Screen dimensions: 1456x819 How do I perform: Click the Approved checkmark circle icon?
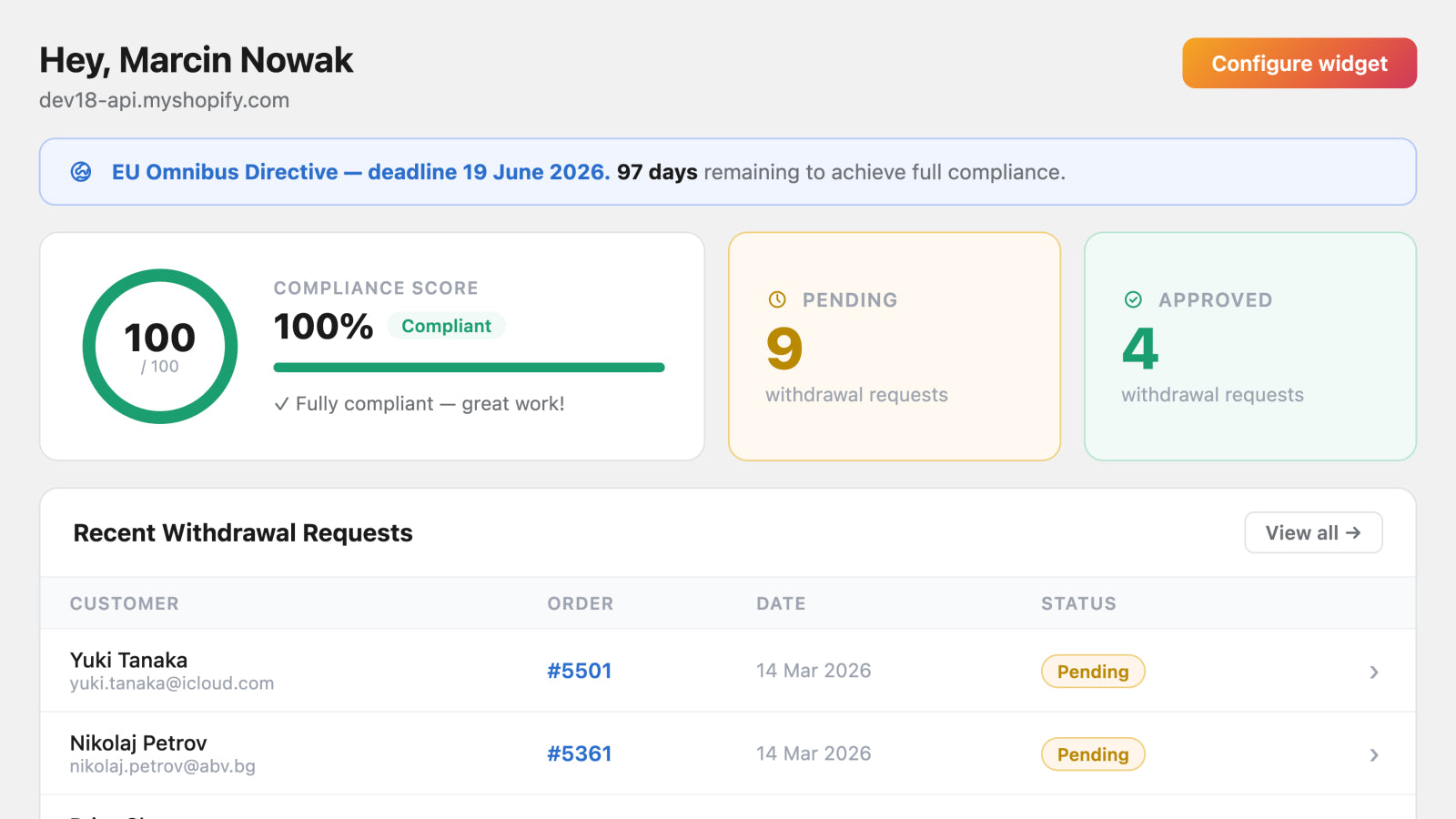(1133, 299)
